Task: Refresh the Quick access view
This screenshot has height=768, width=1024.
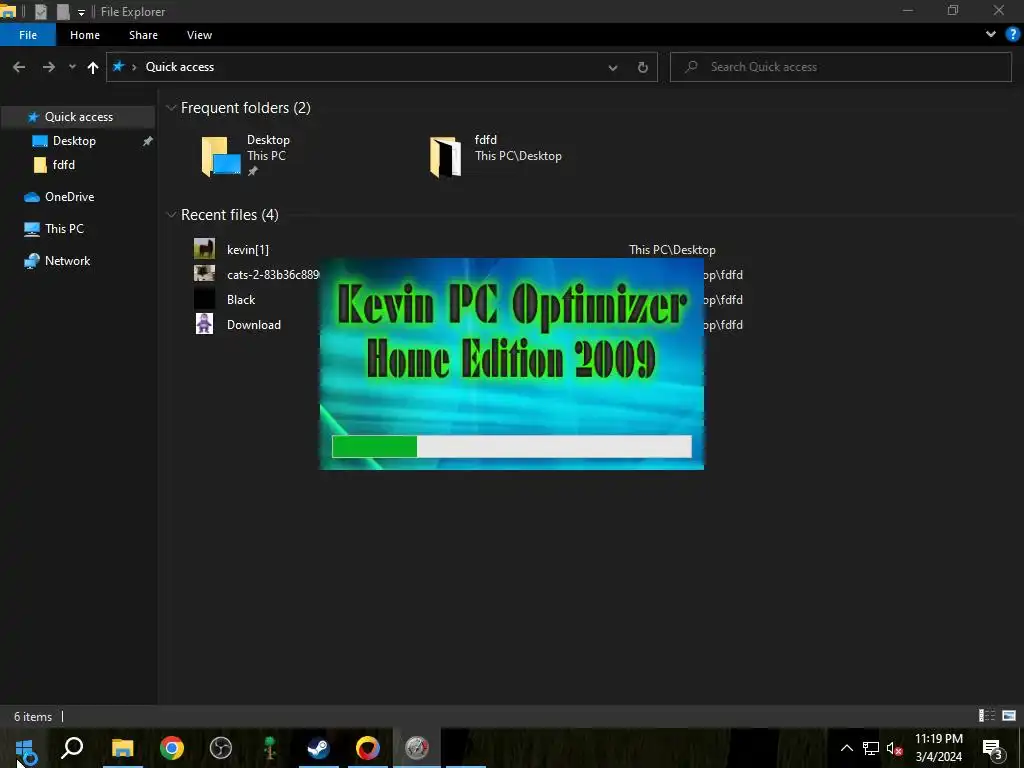Action: point(643,67)
